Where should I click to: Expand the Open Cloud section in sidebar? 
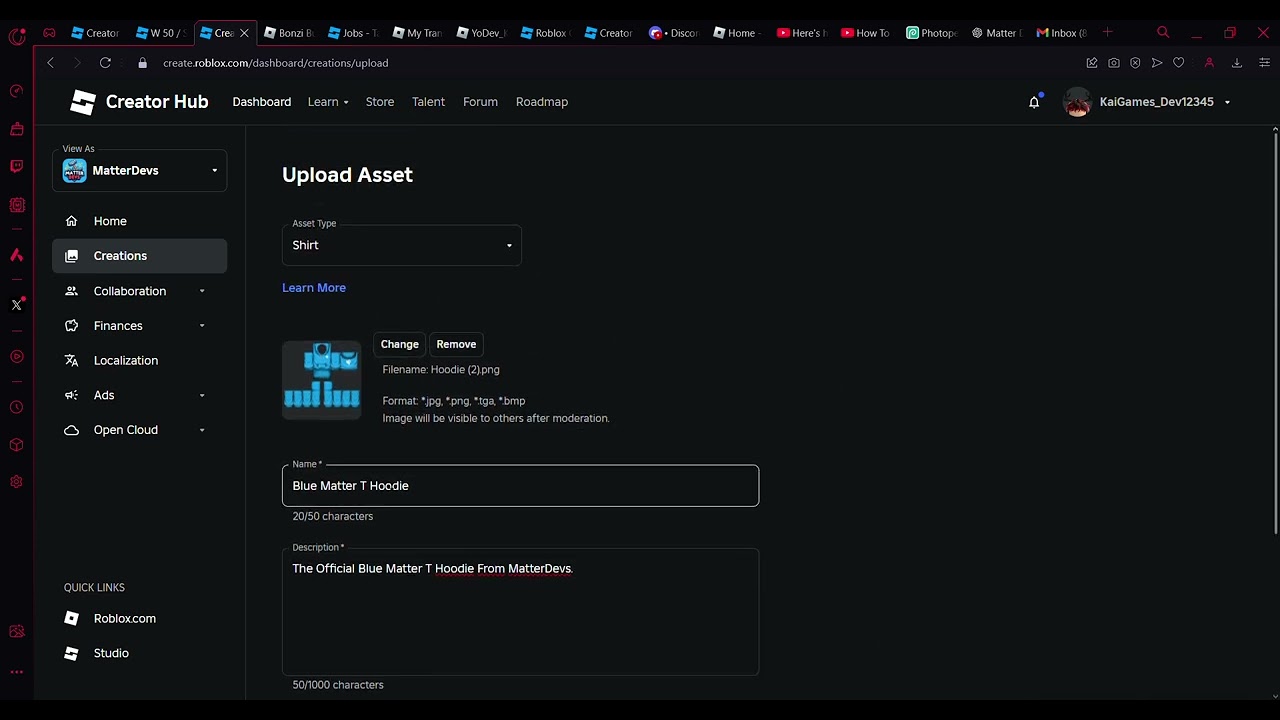pos(202,430)
